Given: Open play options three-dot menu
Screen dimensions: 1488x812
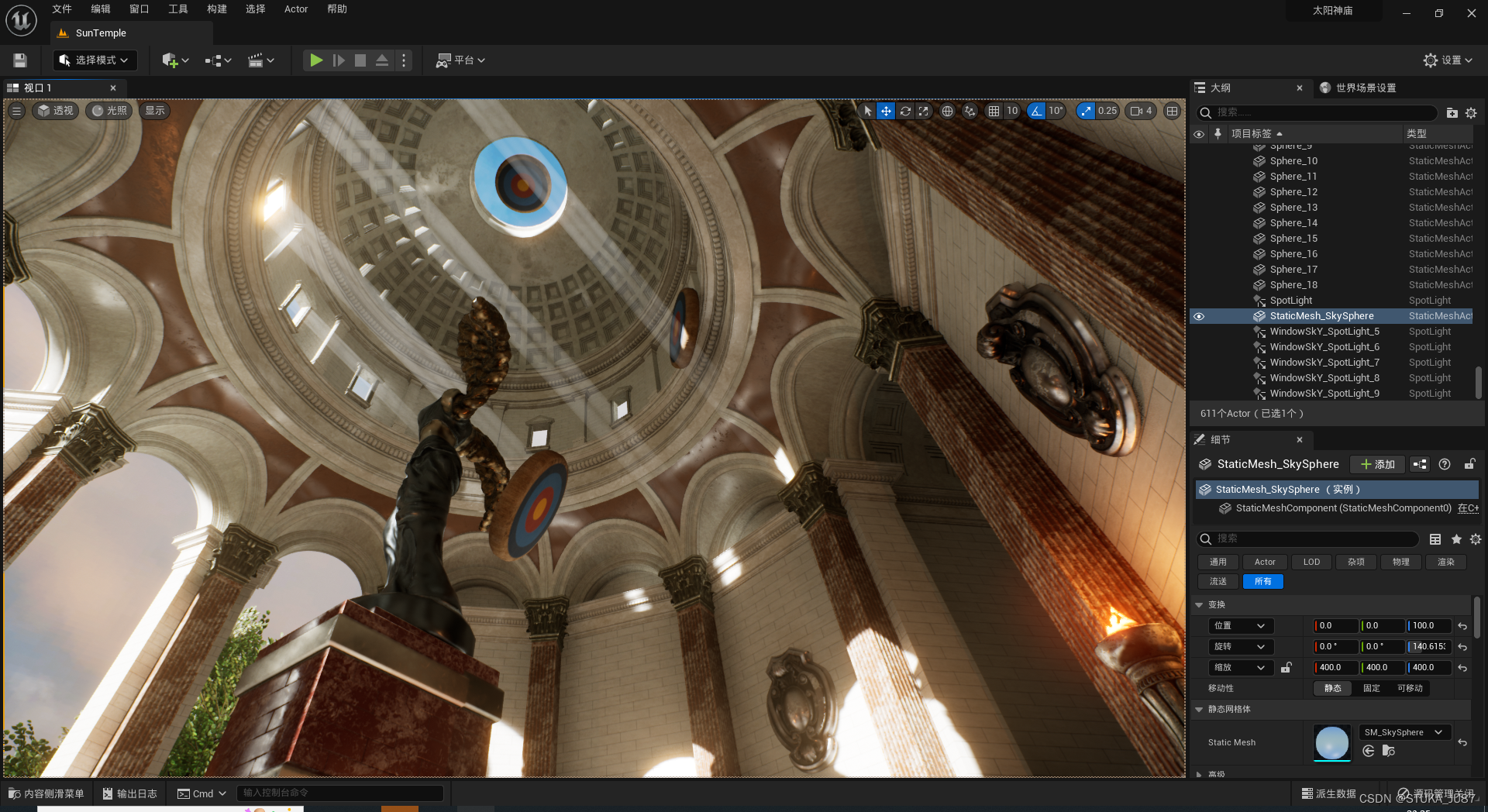Looking at the screenshot, I should 404,60.
